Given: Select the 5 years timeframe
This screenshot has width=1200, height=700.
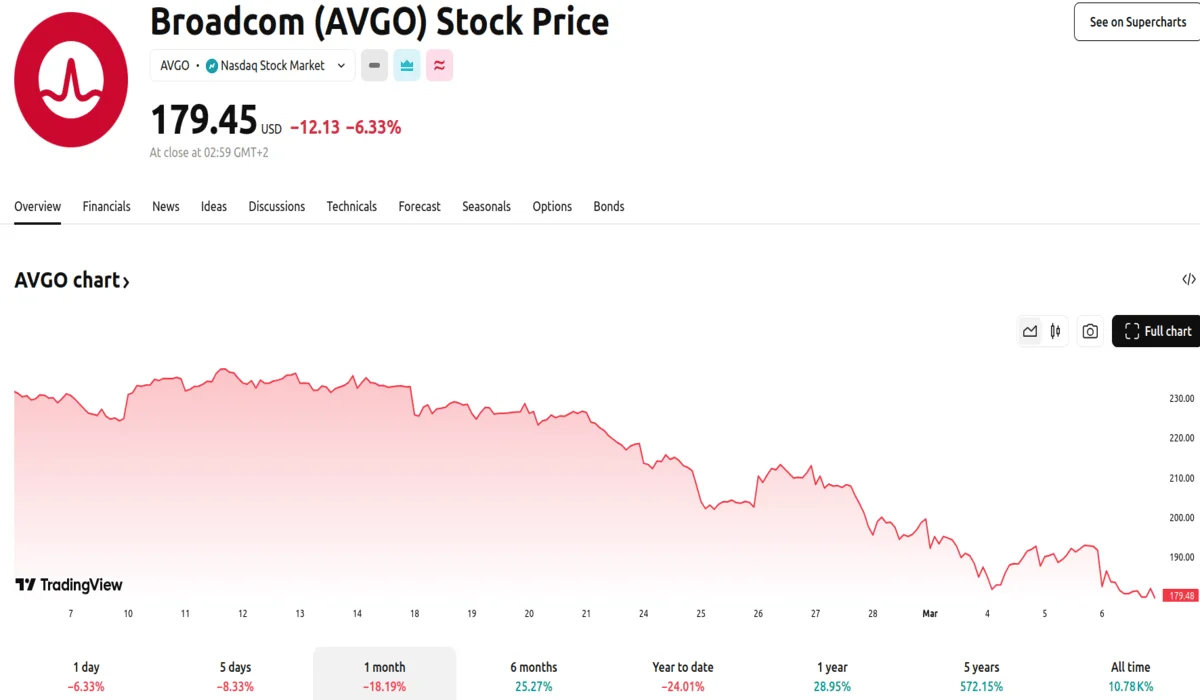Looking at the screenshot, I should [980, 672].
